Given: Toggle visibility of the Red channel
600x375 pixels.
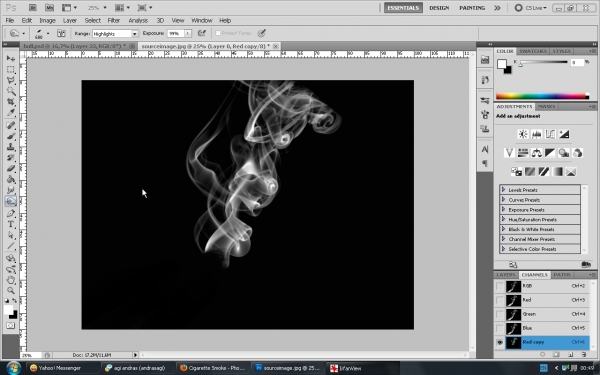Looking at the screenshot, I should pos(499,300).
